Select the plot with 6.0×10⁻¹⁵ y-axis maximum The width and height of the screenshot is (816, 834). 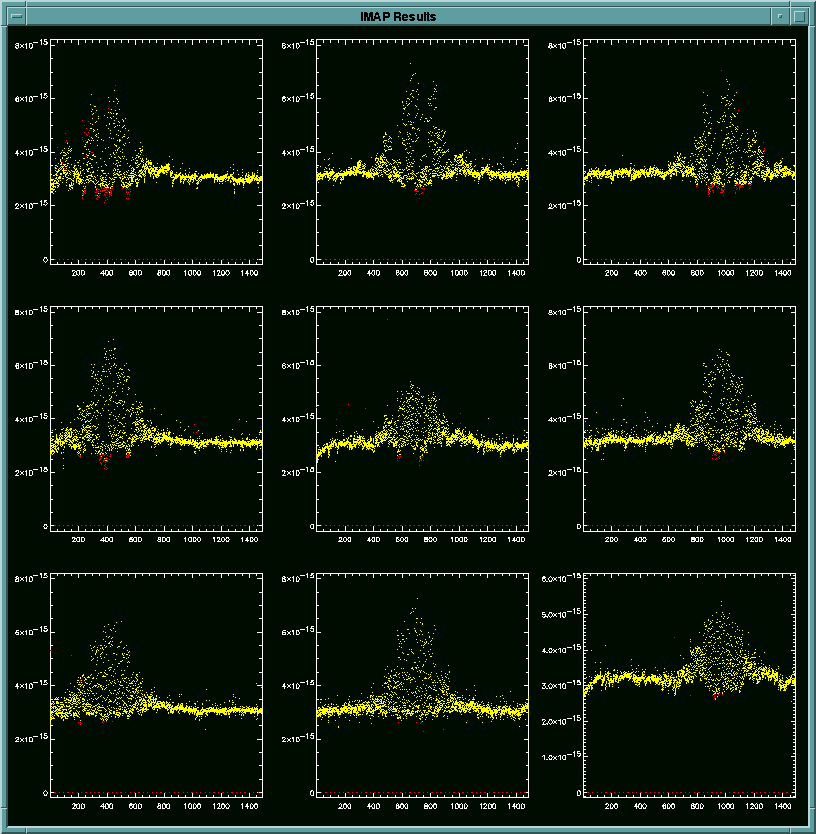(x=689, y=685)
